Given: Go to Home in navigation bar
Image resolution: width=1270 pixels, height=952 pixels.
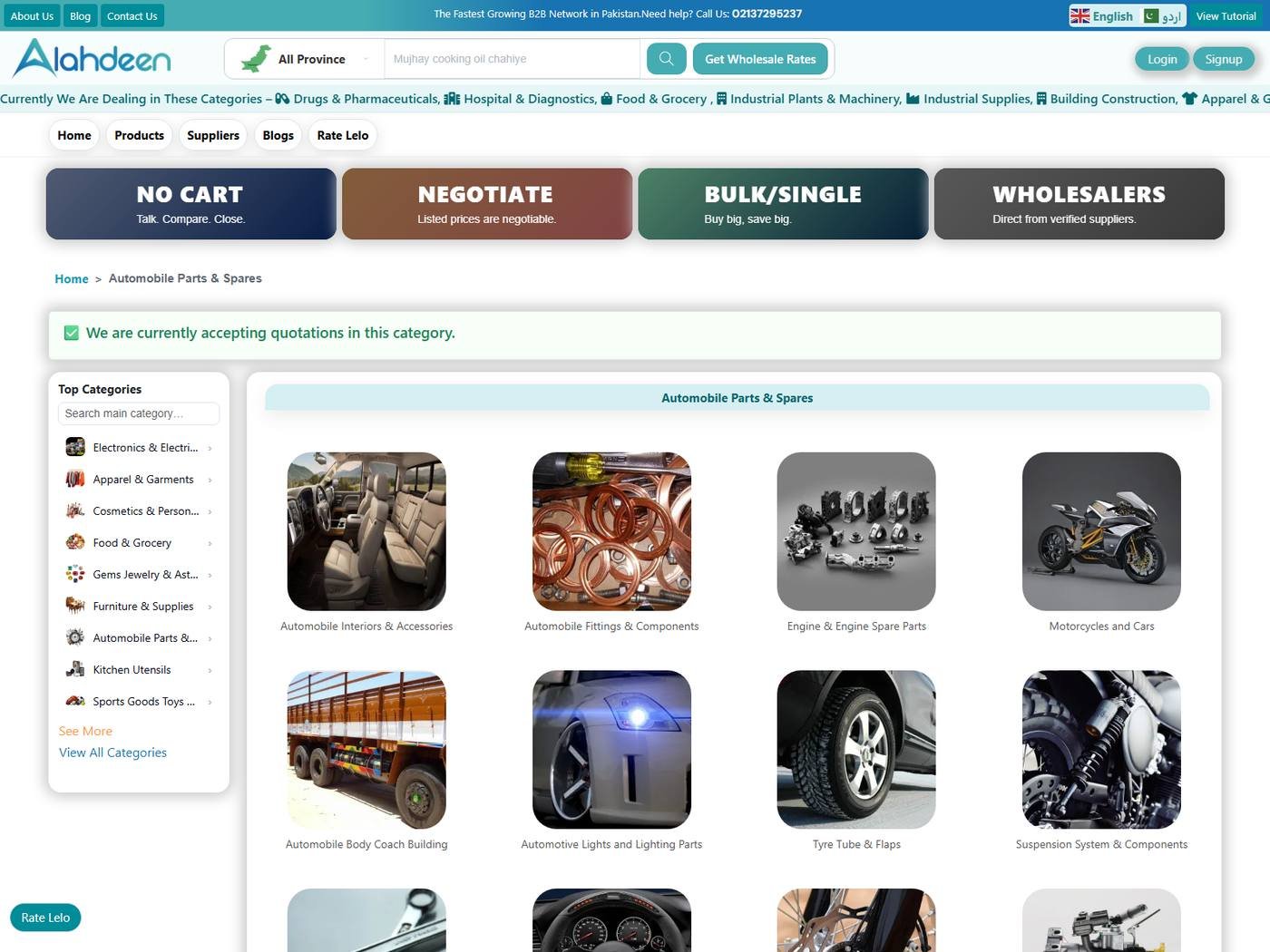Looking at the screenshot, I should [74, 135].
